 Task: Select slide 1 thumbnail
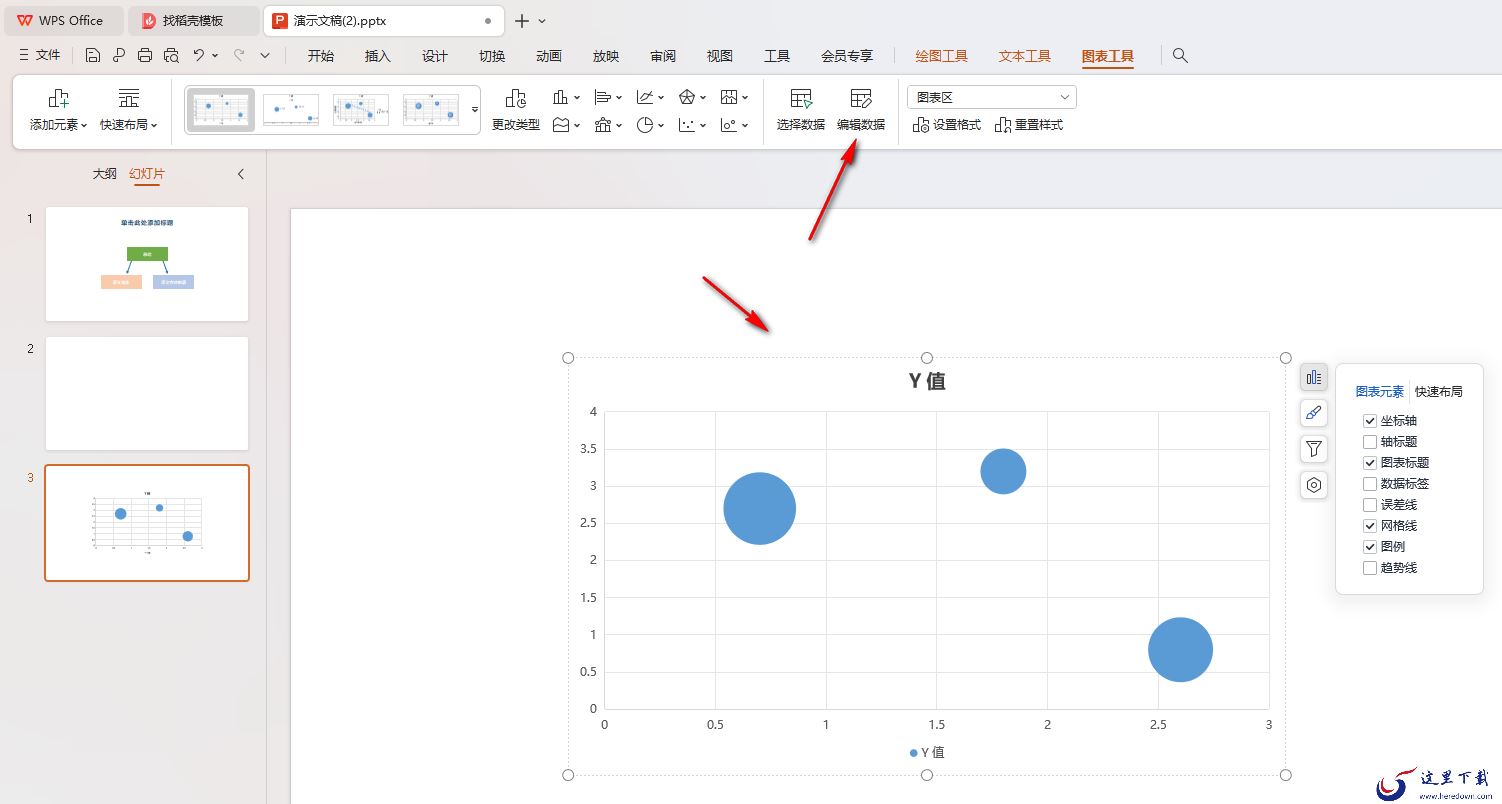click(x=147, y=264)
